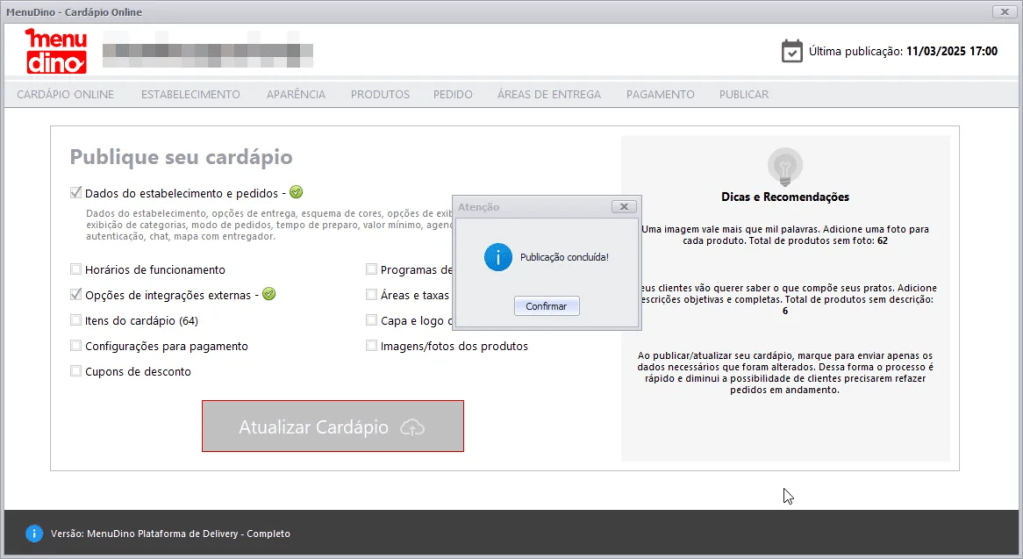Enable Imagens/fotos dos produtos checkbox
Viewport: 1023px width, 559px height.
371,346
